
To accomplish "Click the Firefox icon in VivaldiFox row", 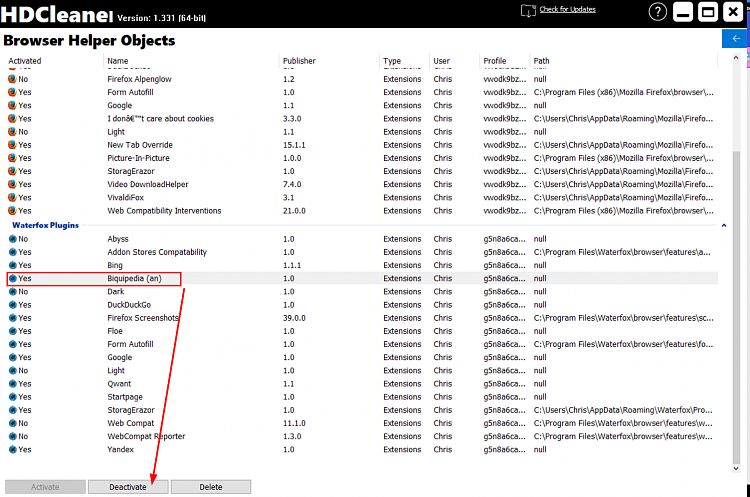I will 12,197.
